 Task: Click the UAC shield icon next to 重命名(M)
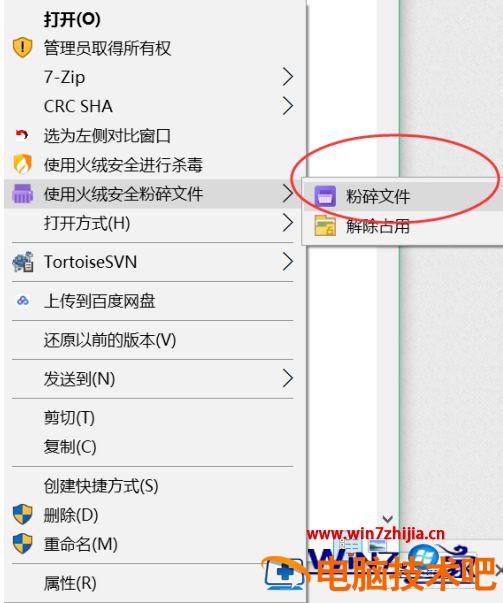click(x=22, y=544)
